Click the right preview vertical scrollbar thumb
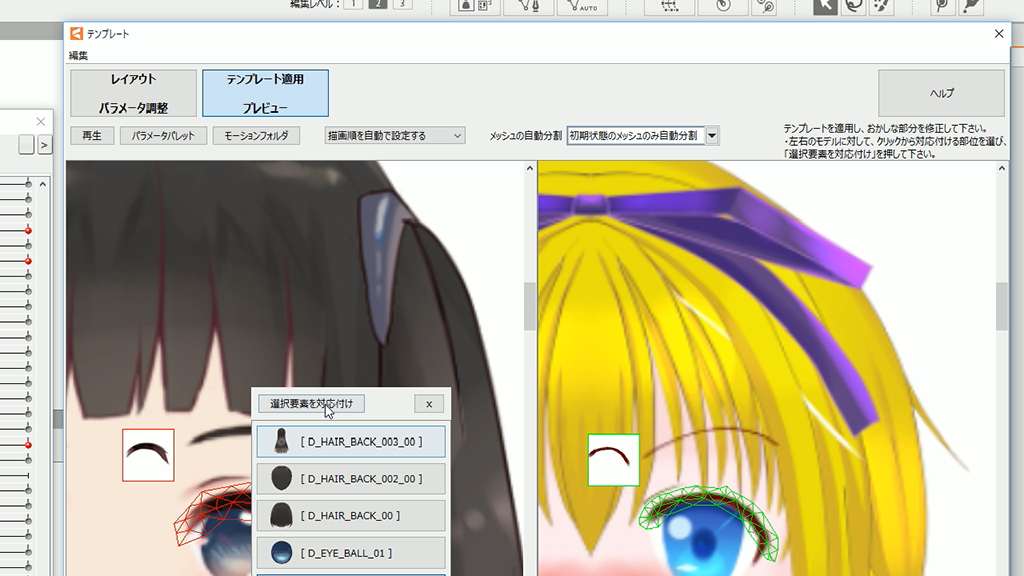 click(x=1002, y=306)
